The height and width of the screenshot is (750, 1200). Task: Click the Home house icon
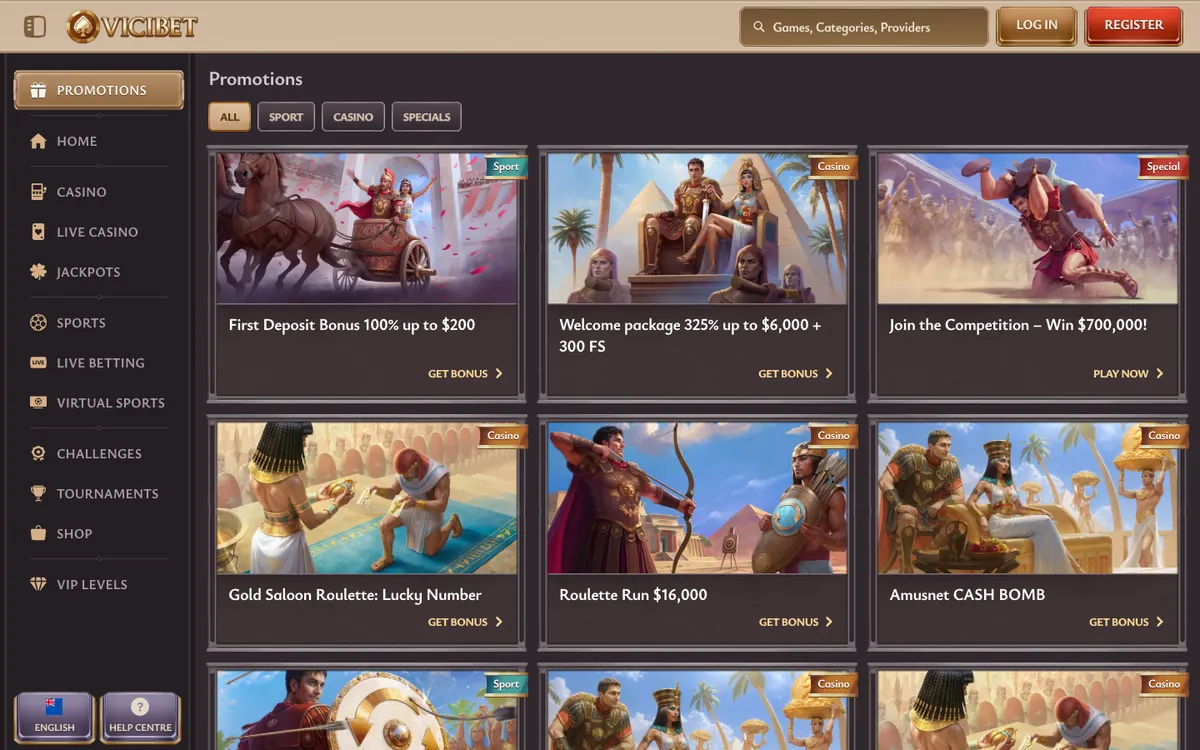[x=38, y=141]
